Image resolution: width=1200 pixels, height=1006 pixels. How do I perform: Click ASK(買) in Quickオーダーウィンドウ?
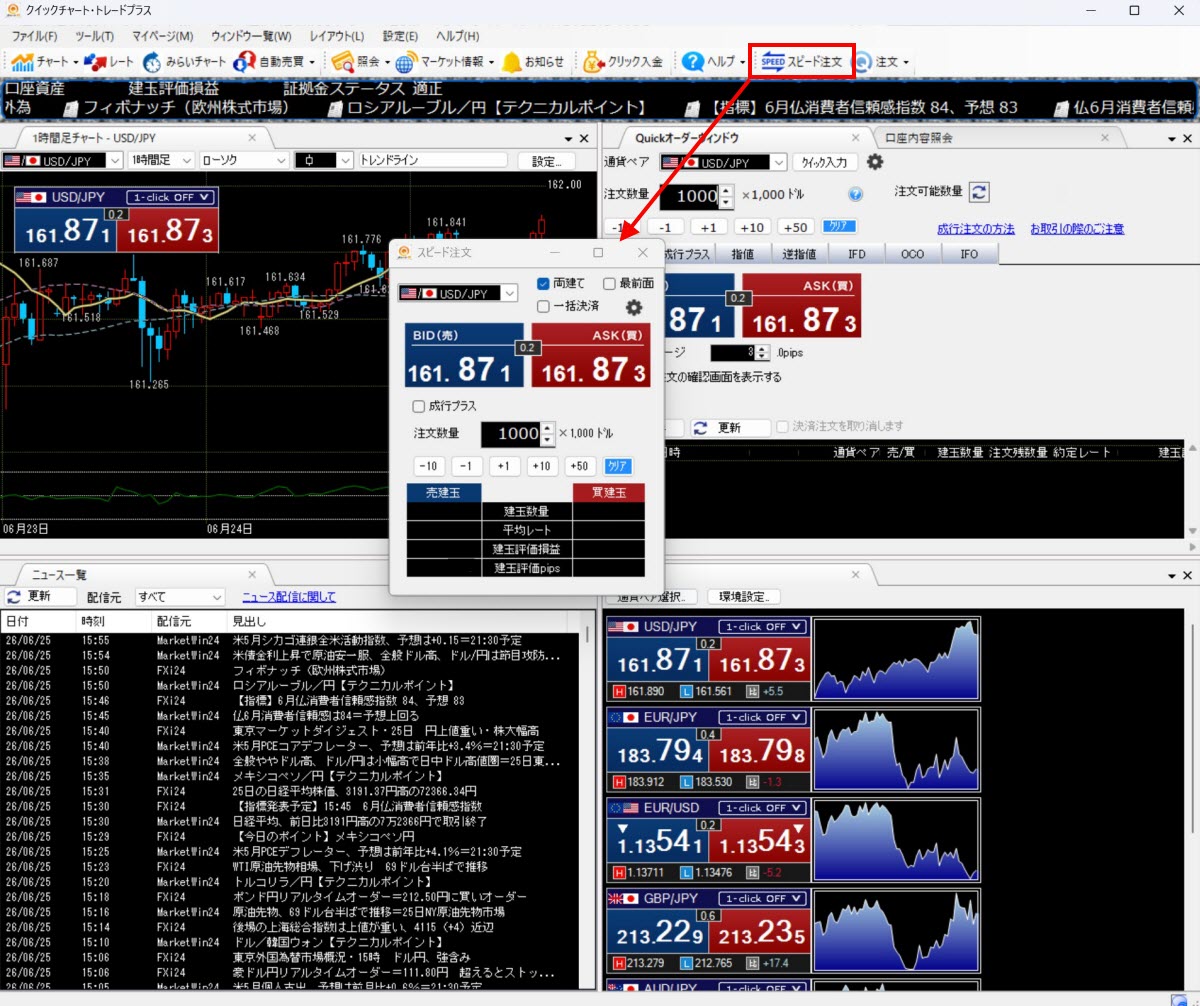pyautogui.click(x=801, y=305)
